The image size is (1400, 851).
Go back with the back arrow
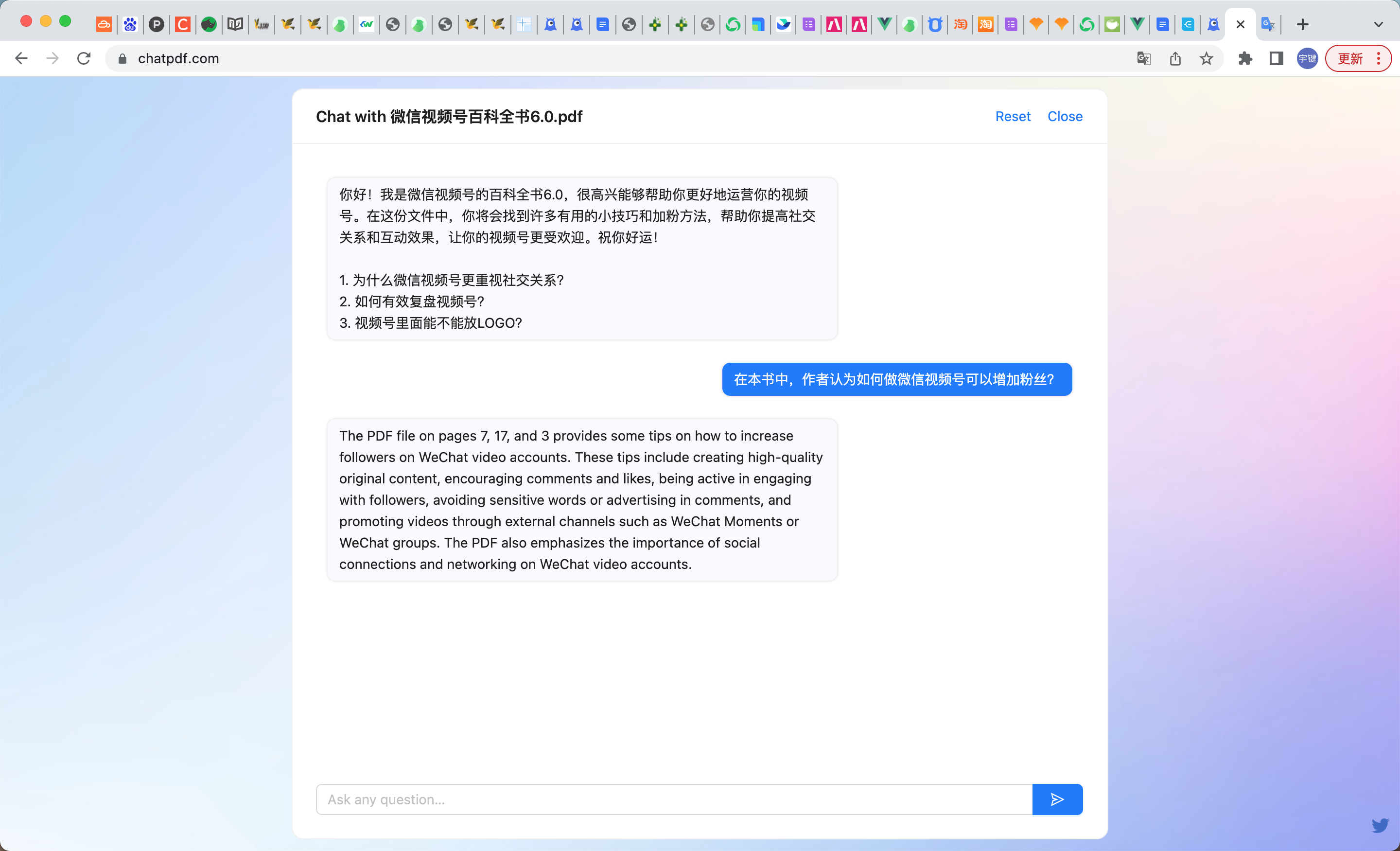tap(21, 58)
